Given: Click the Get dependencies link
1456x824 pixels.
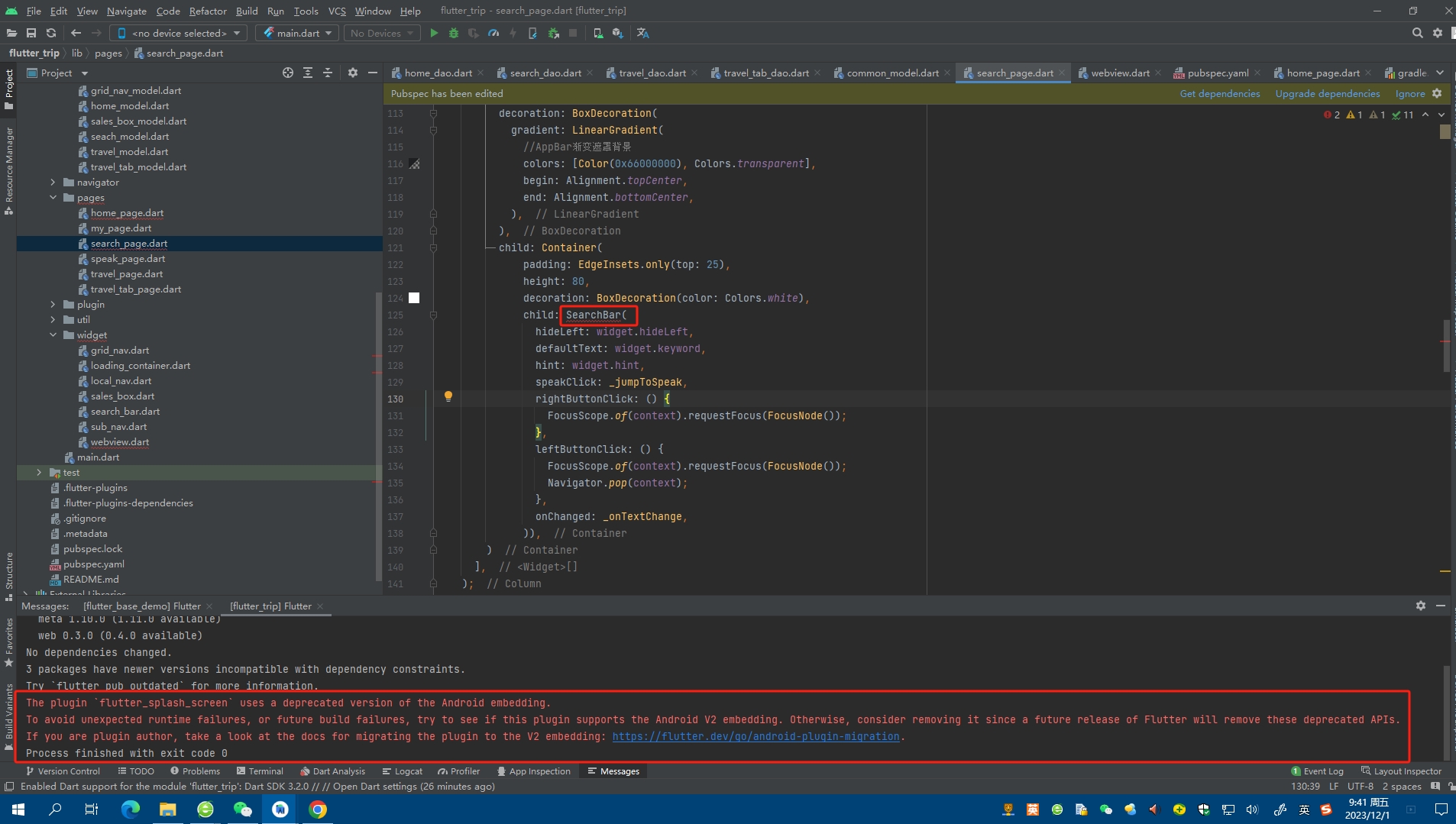Looking at the screenshot, I should 1220,93.
